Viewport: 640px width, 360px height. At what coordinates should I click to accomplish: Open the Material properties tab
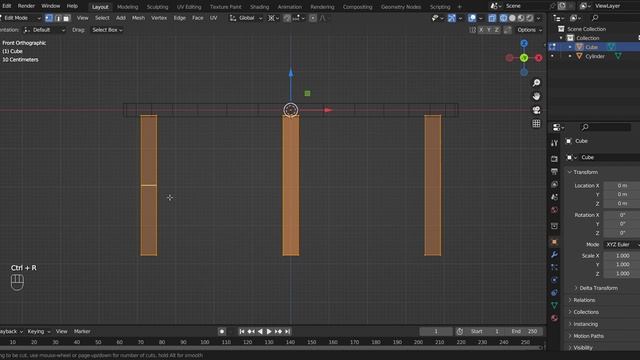(x=554, y=318)
